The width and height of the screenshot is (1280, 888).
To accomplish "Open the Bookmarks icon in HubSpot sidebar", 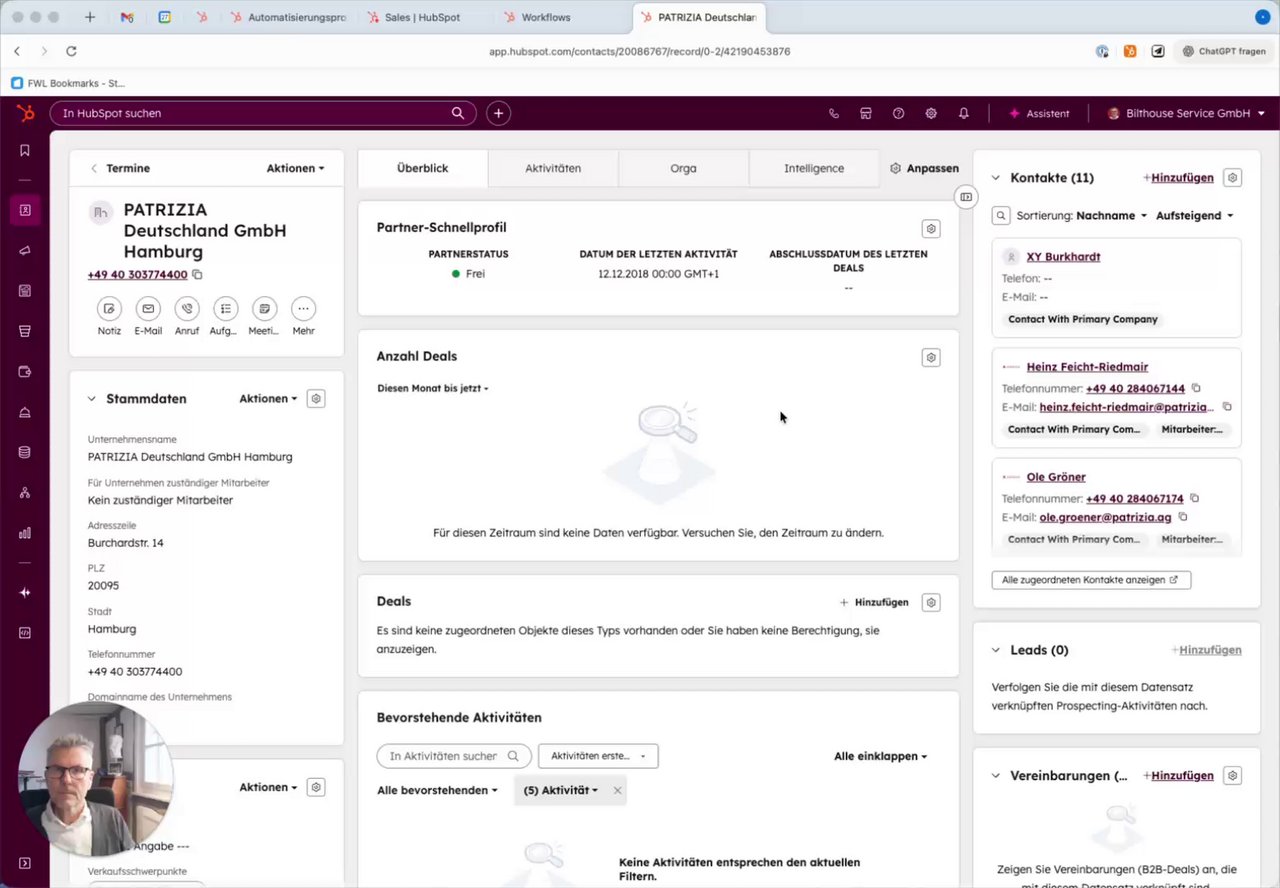I will coord(25,150).
